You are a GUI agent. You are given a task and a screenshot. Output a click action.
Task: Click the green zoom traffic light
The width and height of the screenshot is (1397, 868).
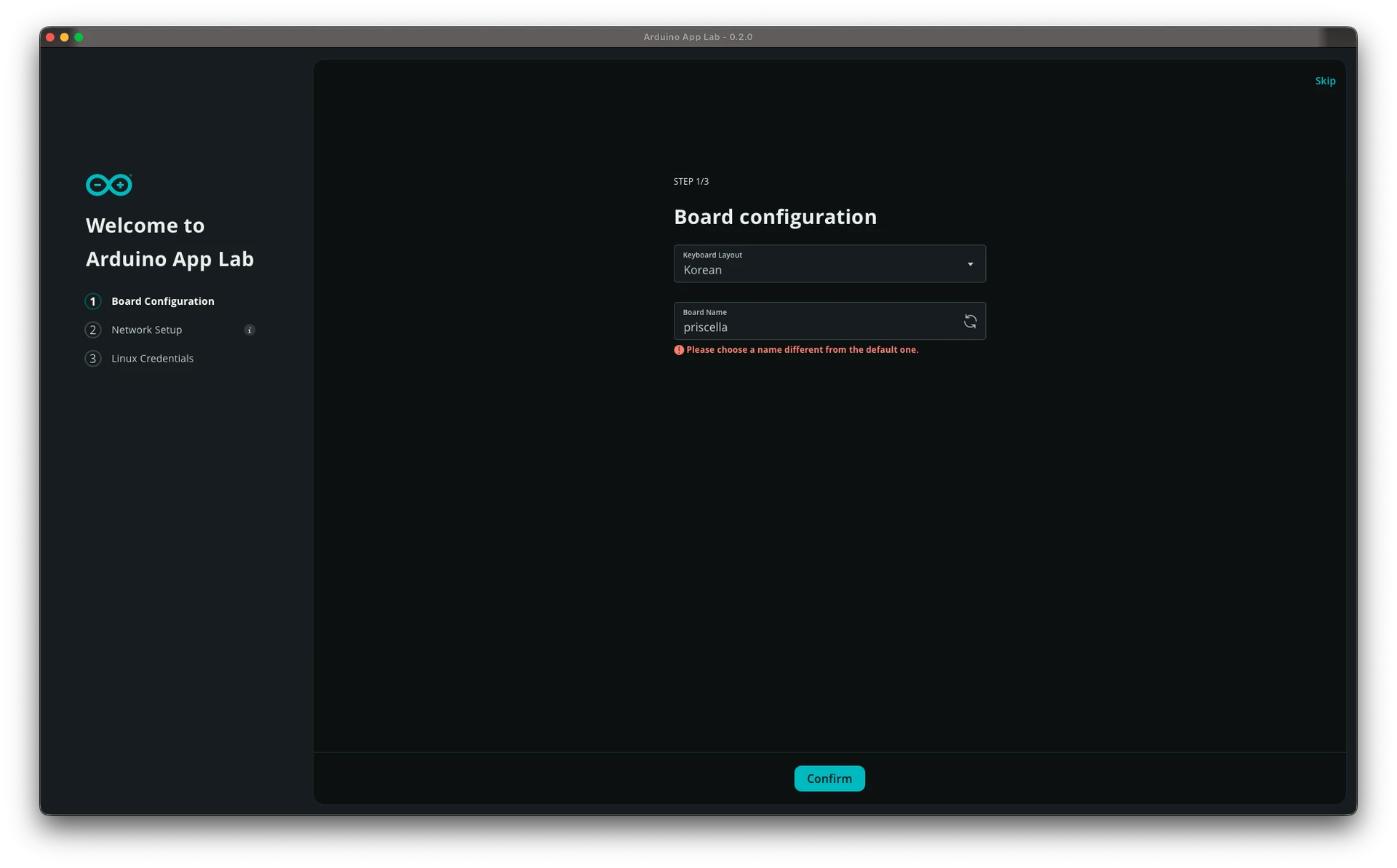click(79, 37)
